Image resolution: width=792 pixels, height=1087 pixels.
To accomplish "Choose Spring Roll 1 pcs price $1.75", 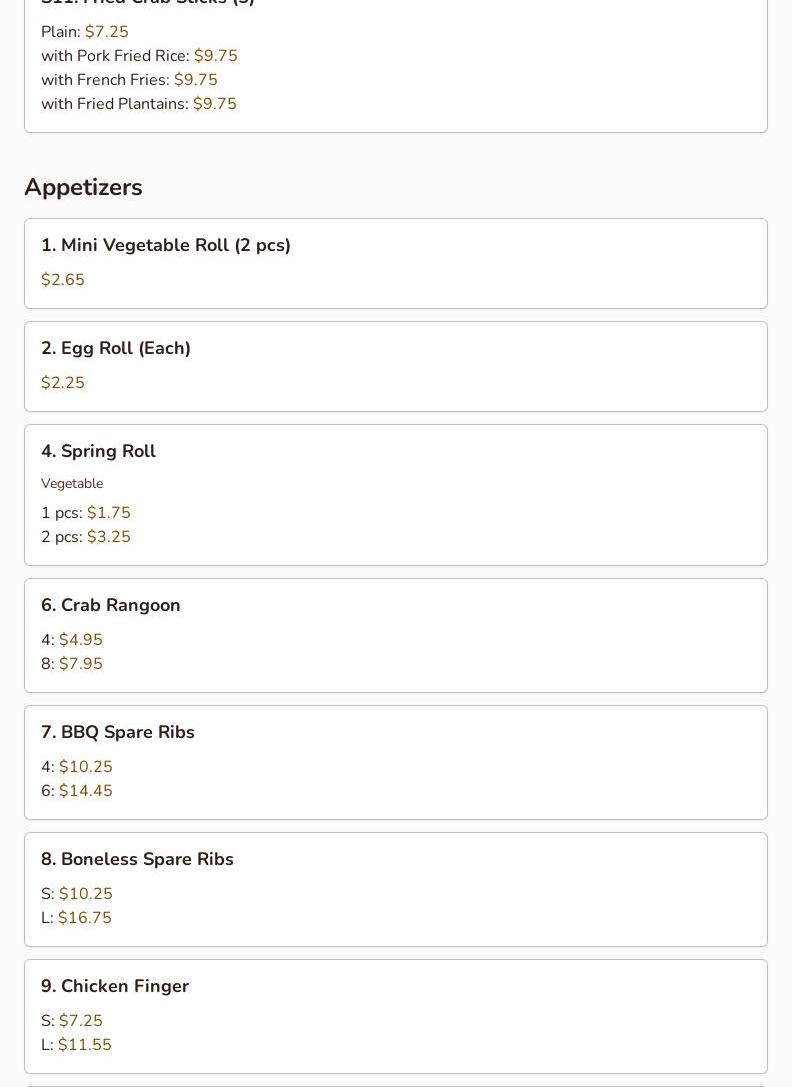I will pyautogui.click(x=86, y=513).
